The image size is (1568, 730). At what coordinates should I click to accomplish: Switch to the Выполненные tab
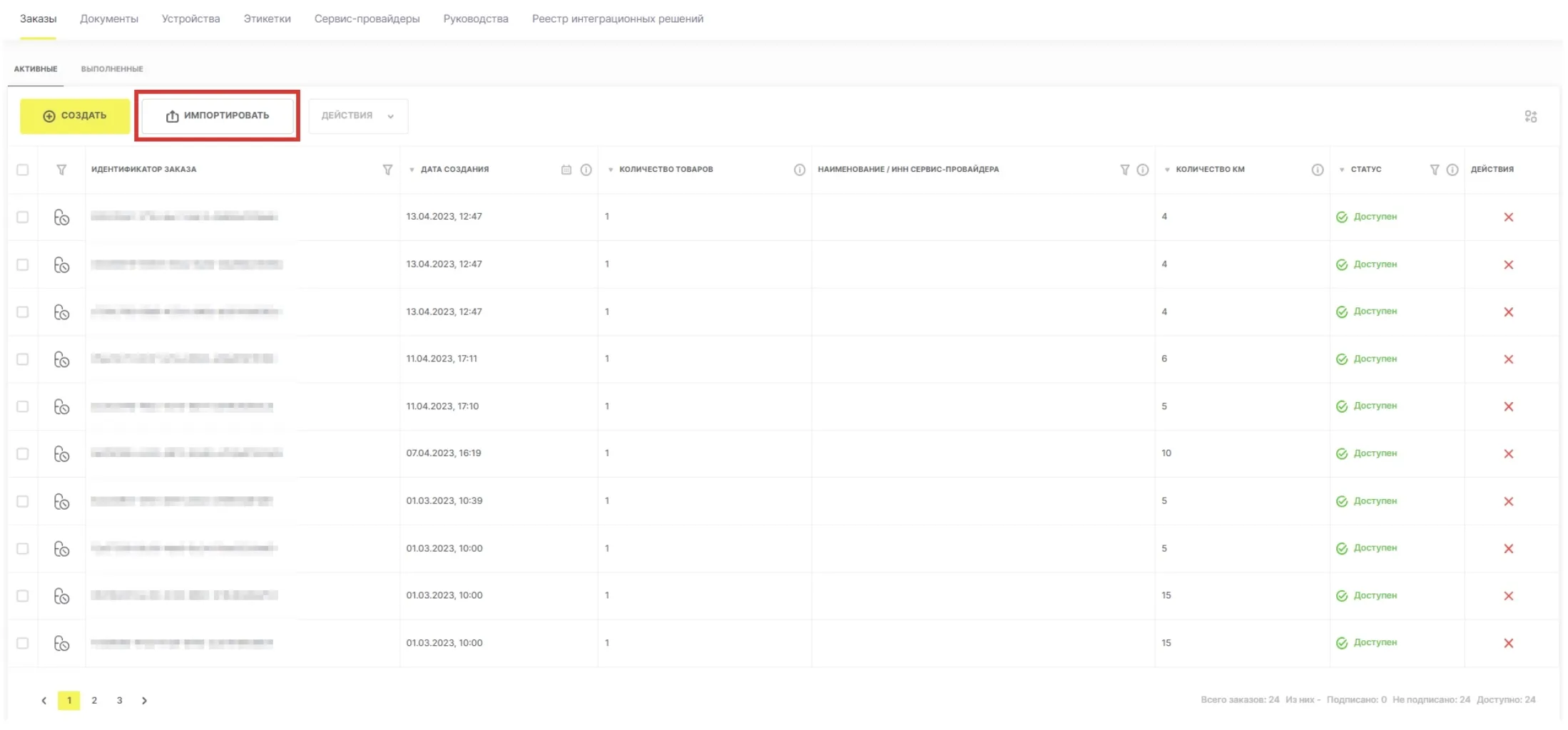[112, 69]
